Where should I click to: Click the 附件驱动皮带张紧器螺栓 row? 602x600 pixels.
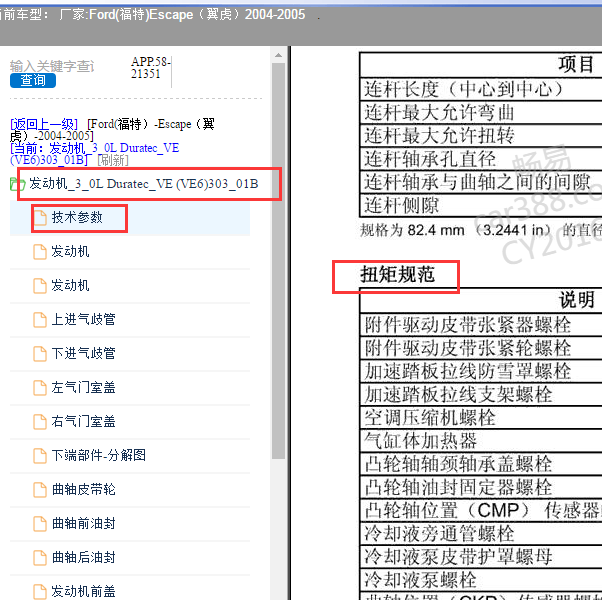point(481,325)
